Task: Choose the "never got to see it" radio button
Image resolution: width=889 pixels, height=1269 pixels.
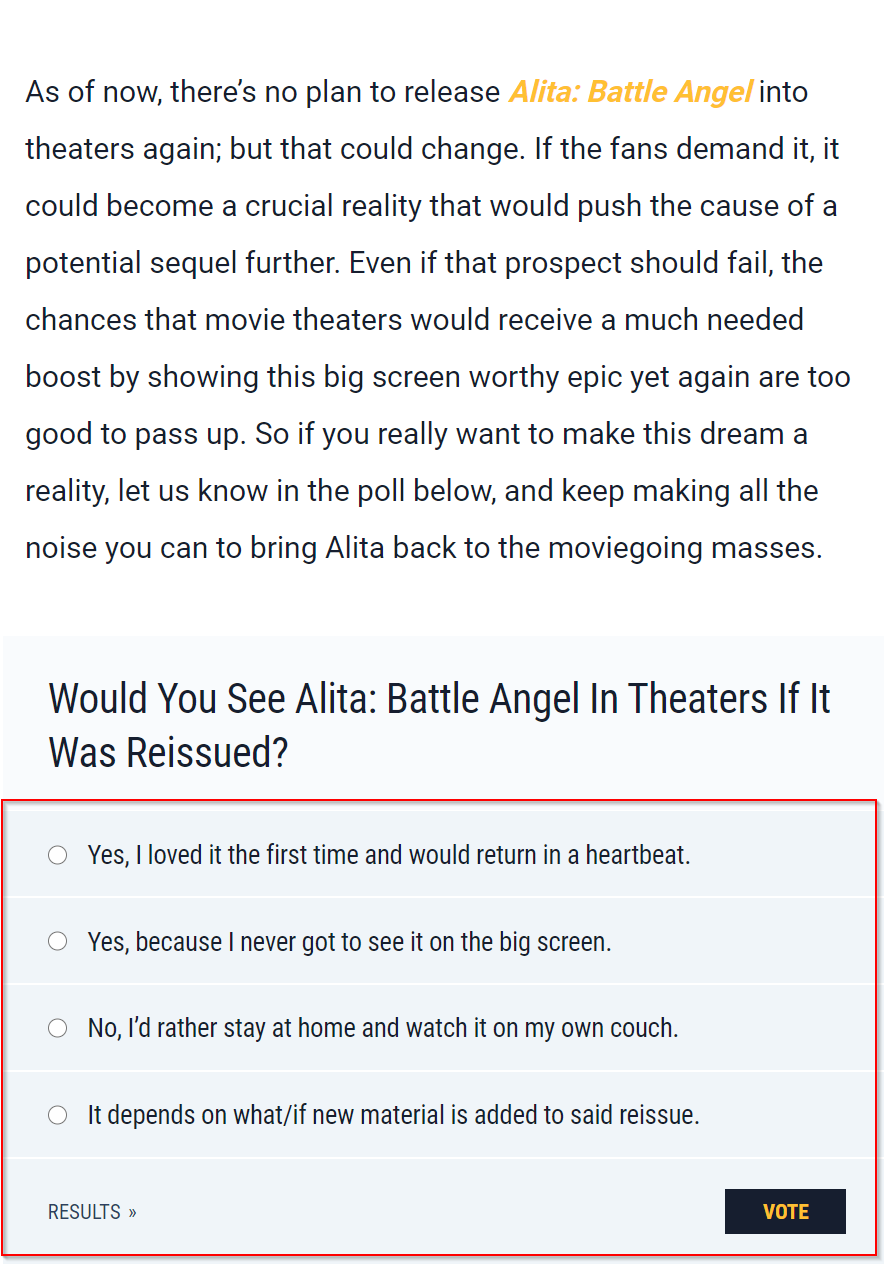Action: [x=58, y=941]
